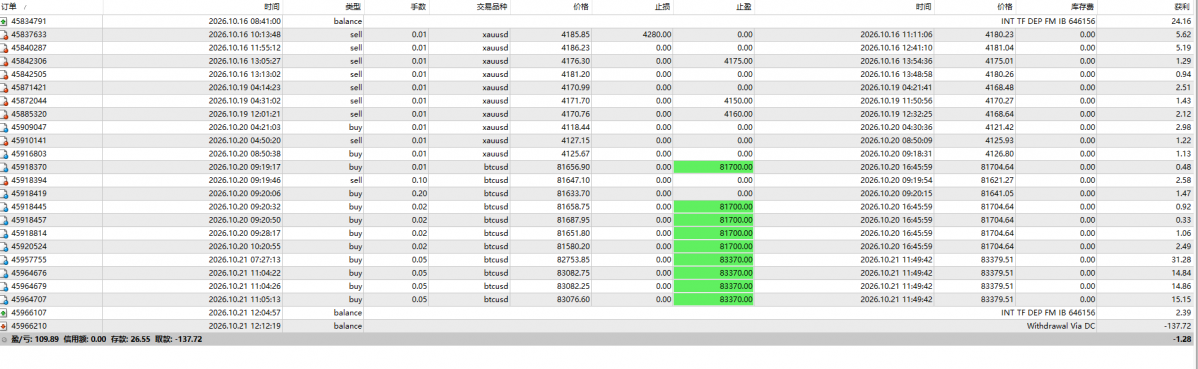Sort by the 止损 column header
The image size is (1198, 369).
pos(633,7)
